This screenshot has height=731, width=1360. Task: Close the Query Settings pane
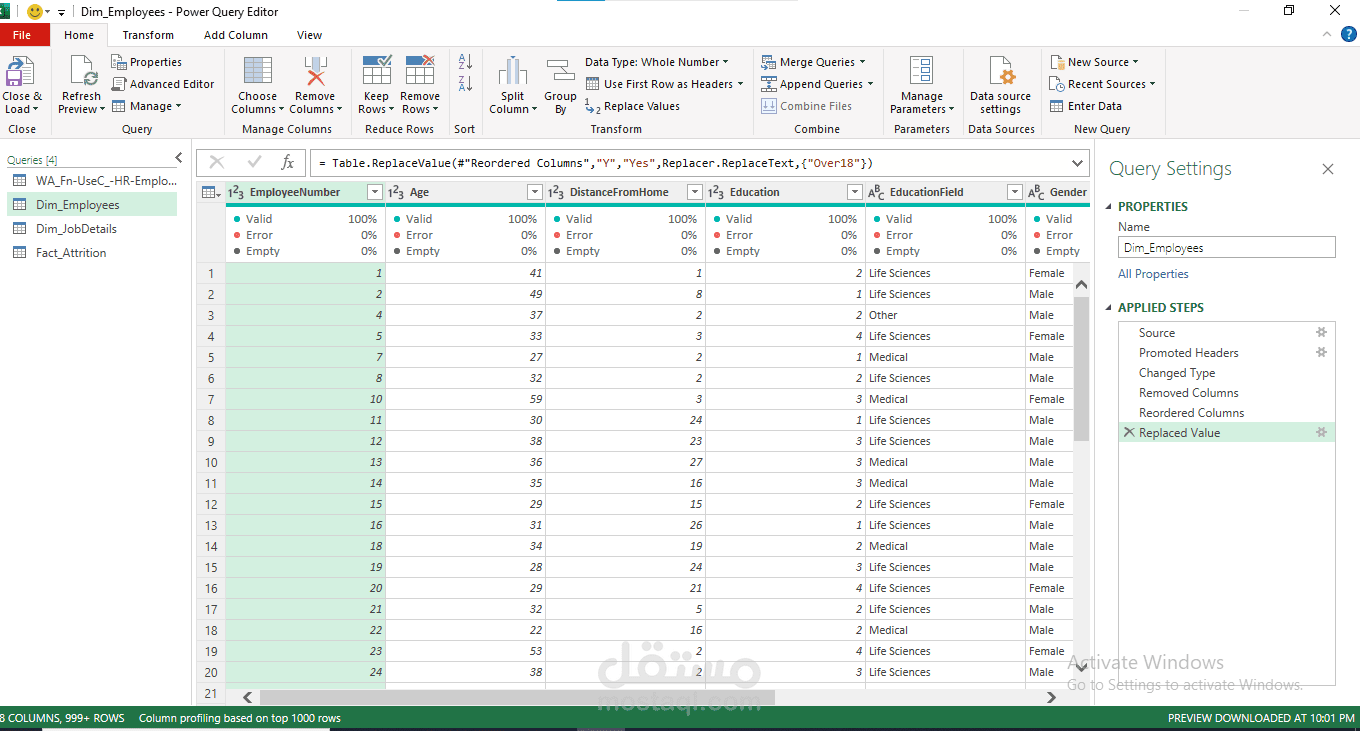pyautogui.click(x=1328, y=169)
